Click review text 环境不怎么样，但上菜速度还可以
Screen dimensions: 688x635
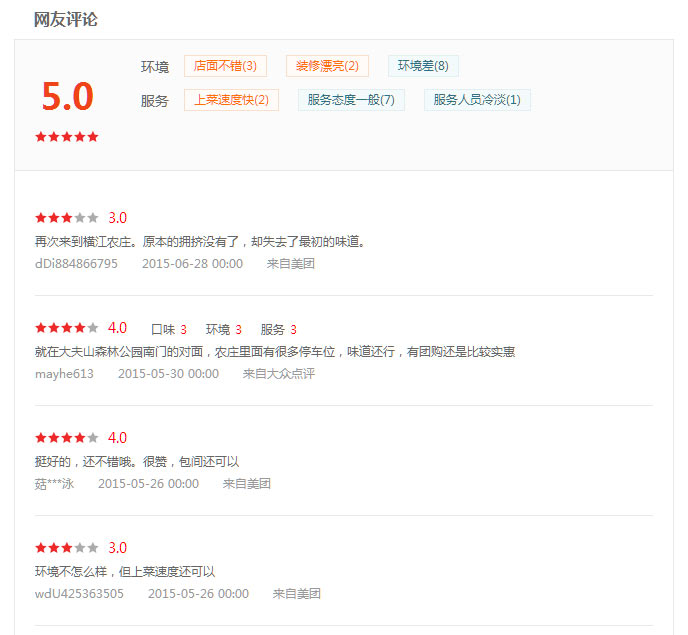tap(125, 572)
